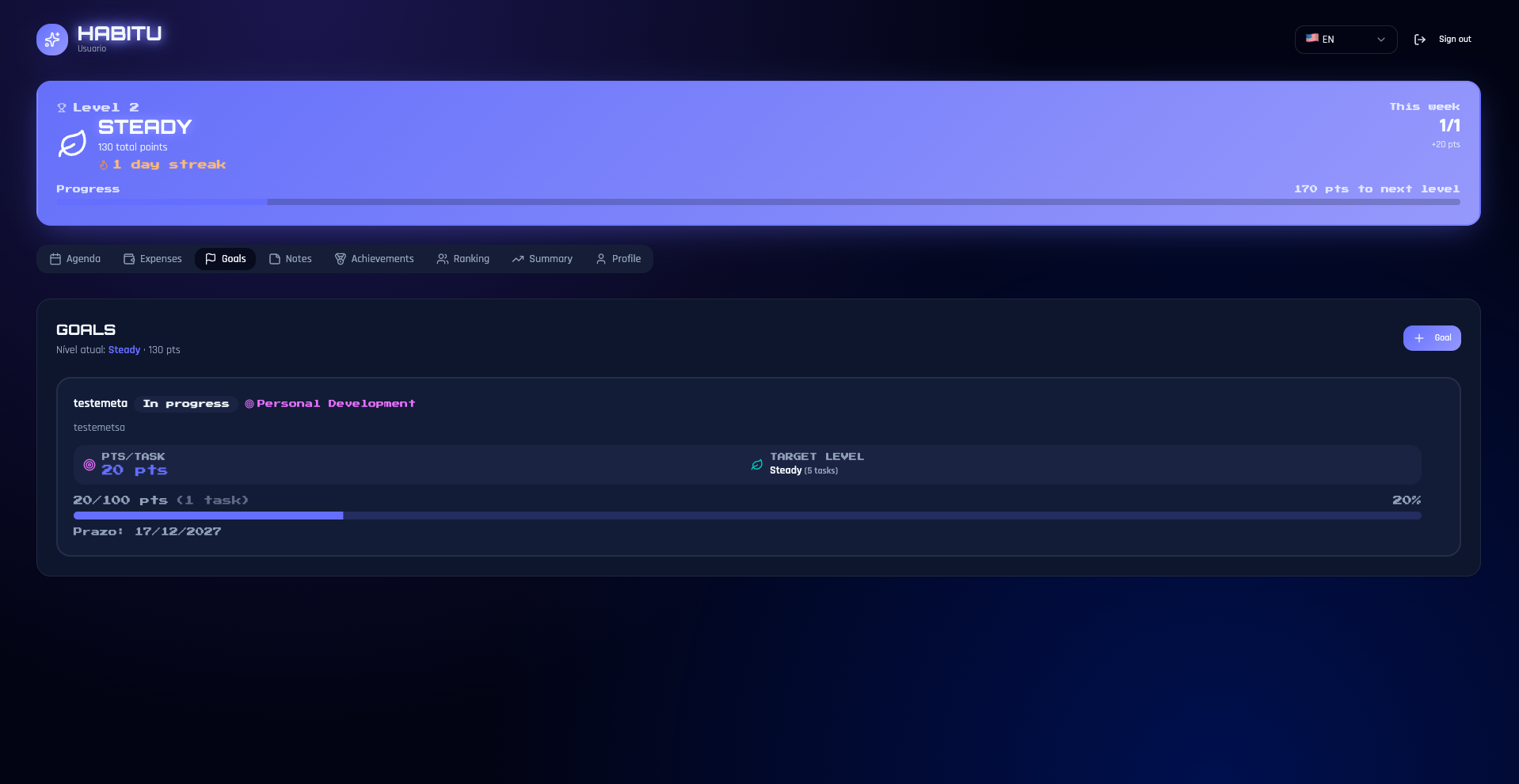Click the trophy icon next to Level 2
1519x784 pixels.
coord(62,108)
